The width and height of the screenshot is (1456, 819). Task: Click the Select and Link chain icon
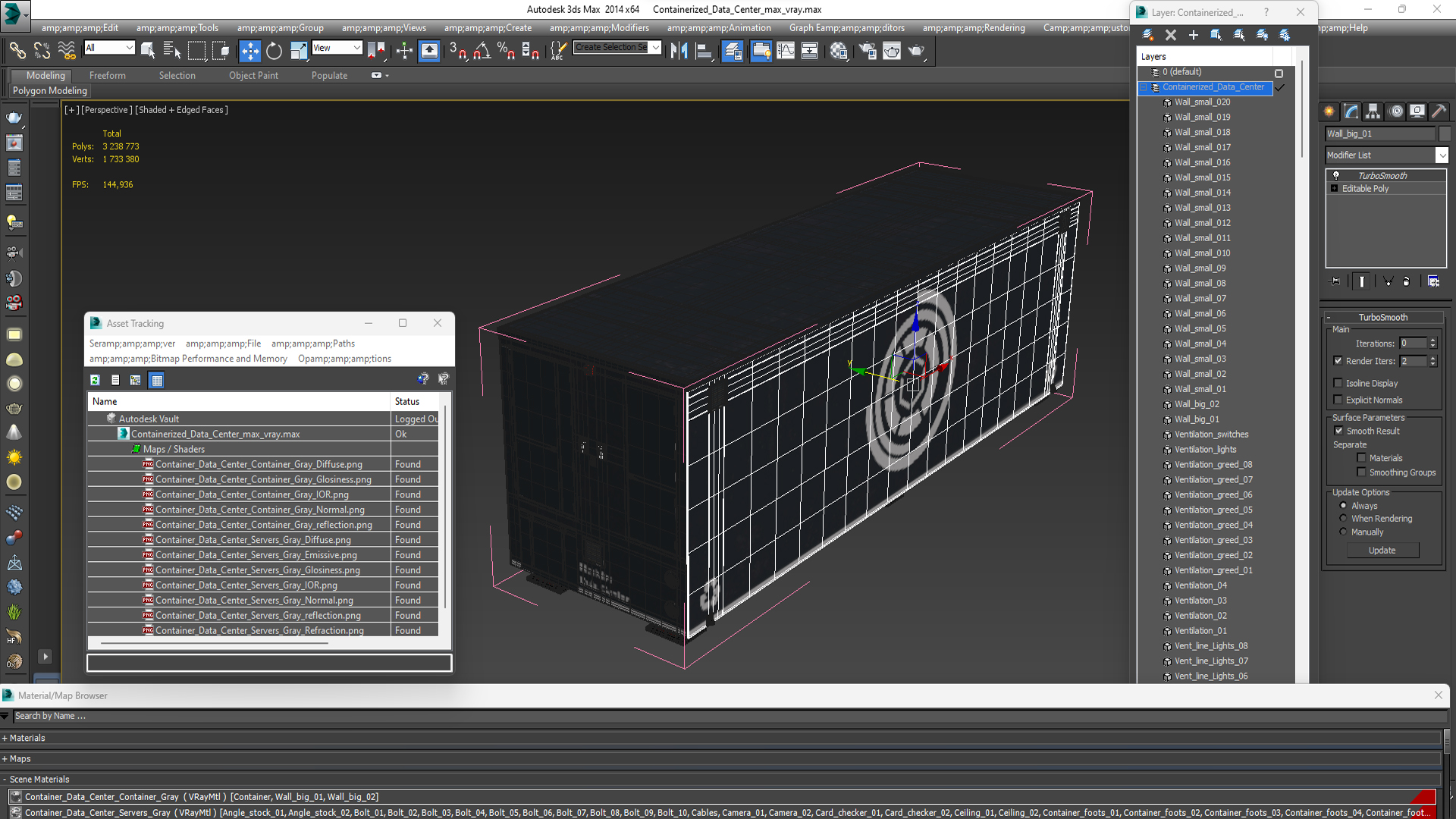pyautogui.click(x=17, y=51)
